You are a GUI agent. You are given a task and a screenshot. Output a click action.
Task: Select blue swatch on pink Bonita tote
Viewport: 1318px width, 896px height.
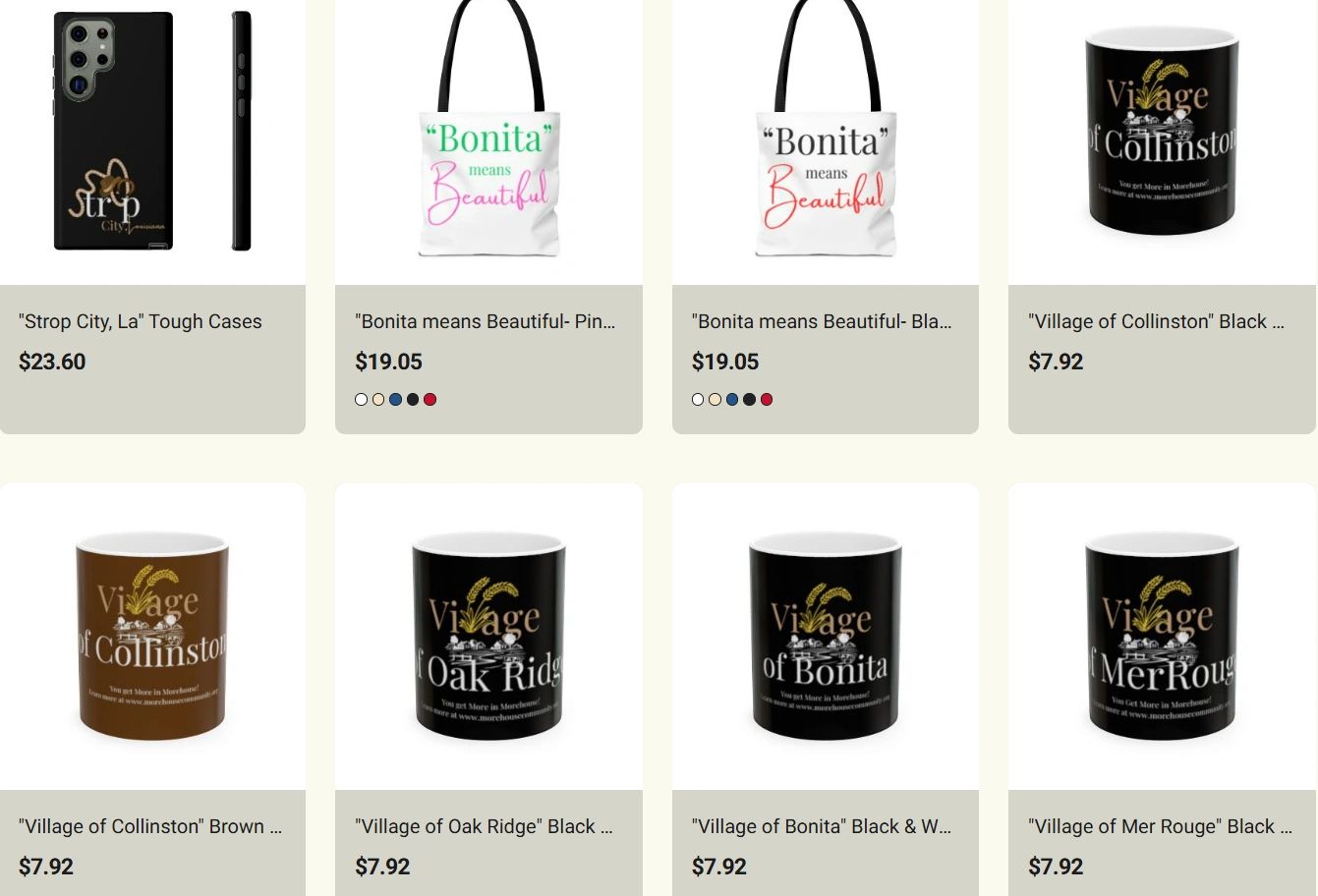tap(395, 399)
